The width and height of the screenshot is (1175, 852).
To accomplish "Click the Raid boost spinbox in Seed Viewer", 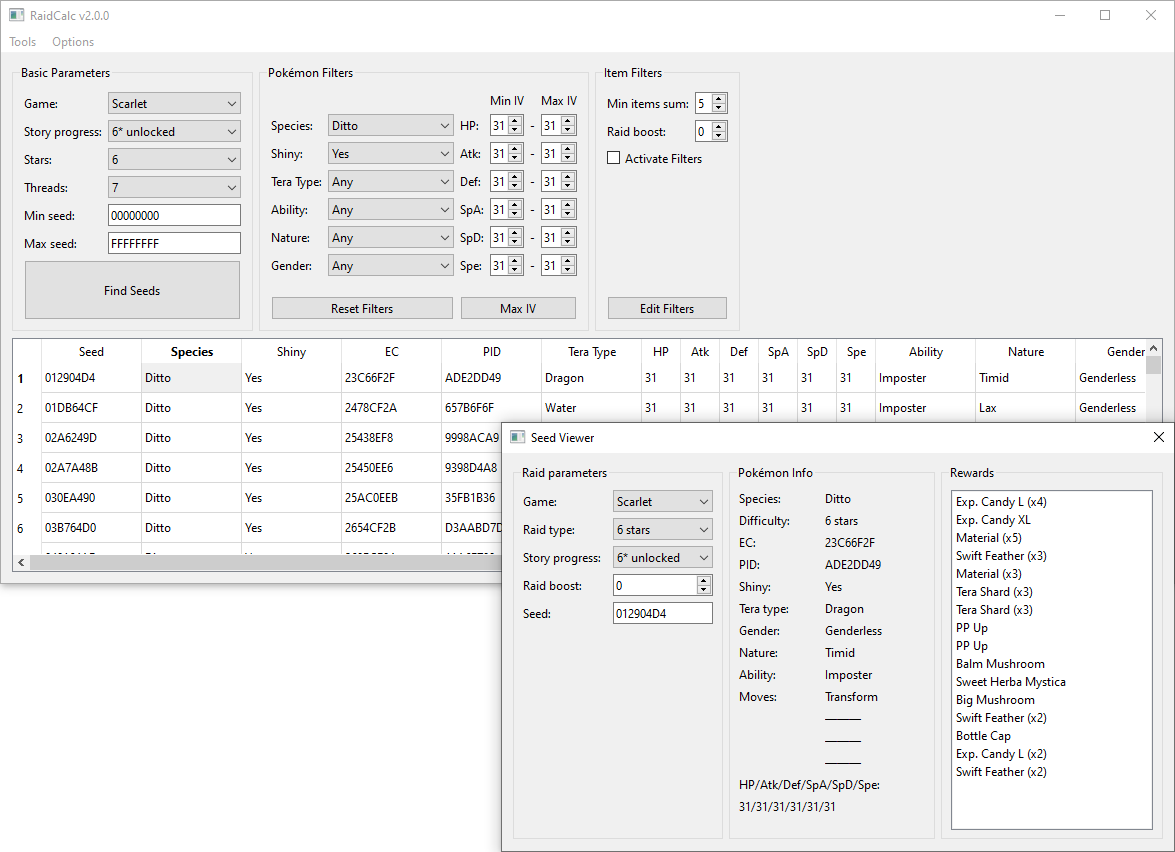I will (x=662, y=585).
